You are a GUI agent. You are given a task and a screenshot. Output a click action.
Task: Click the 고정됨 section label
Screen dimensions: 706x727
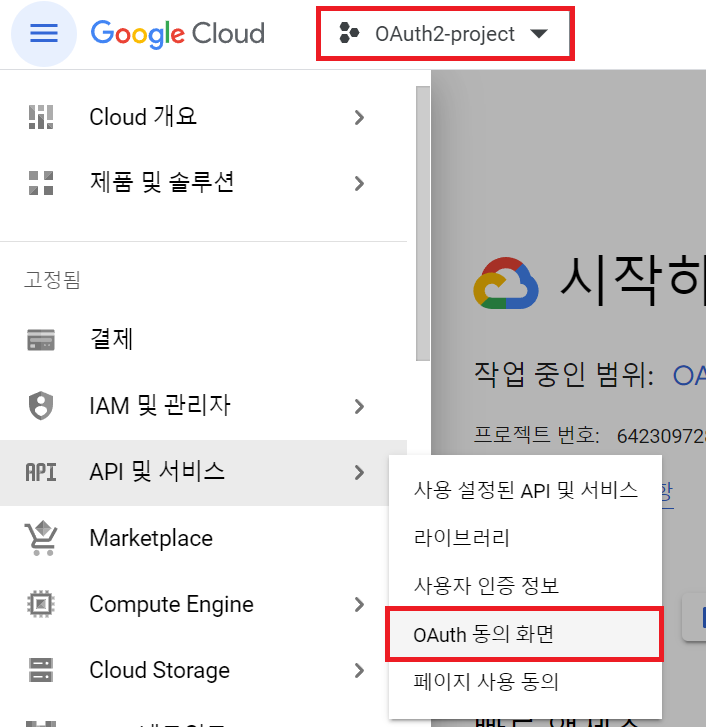tap(52, 280)
